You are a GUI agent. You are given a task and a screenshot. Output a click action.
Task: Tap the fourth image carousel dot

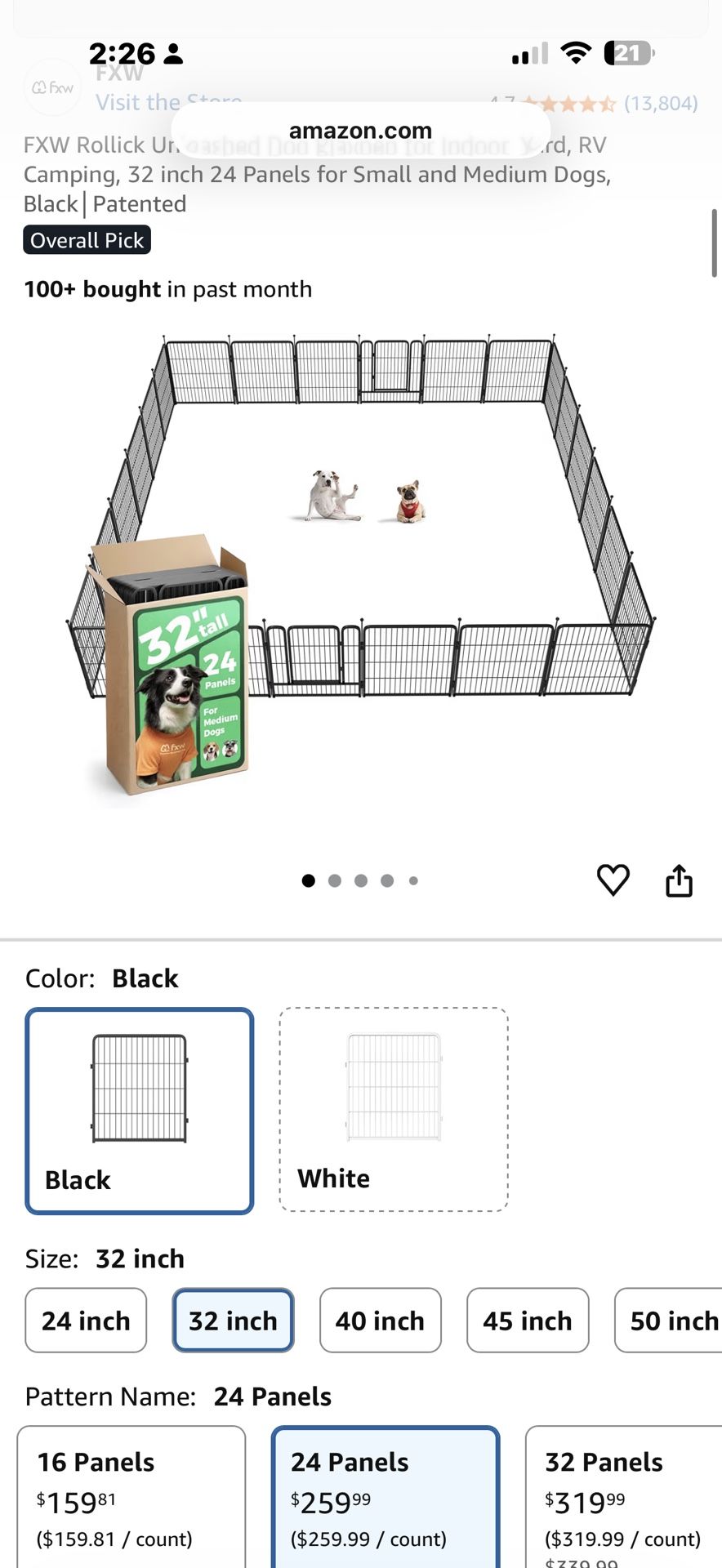pyautogui.click(x=387, y=880)
